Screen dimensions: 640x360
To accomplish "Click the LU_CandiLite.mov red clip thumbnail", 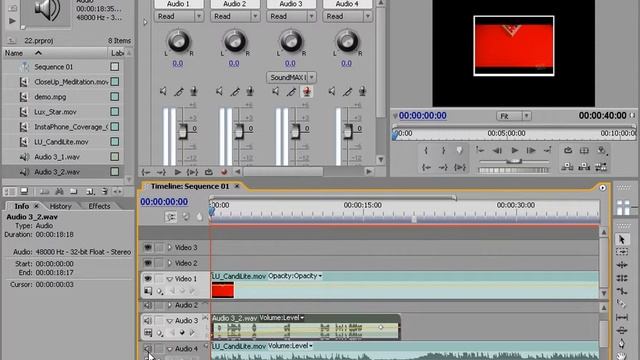I will (223, 290).
